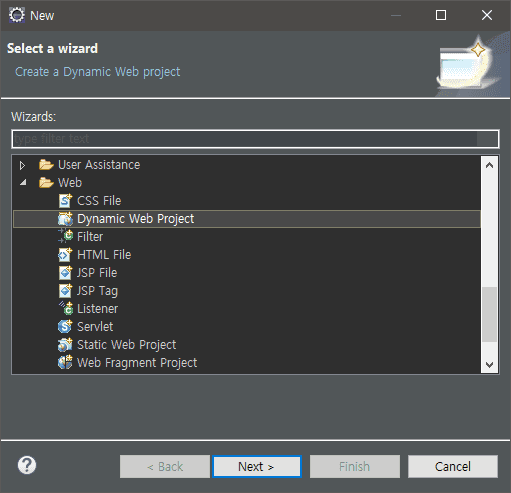511x493 pixels.
Task: Pick the JSP Tag icon
Action: click(x=65, y=291)
